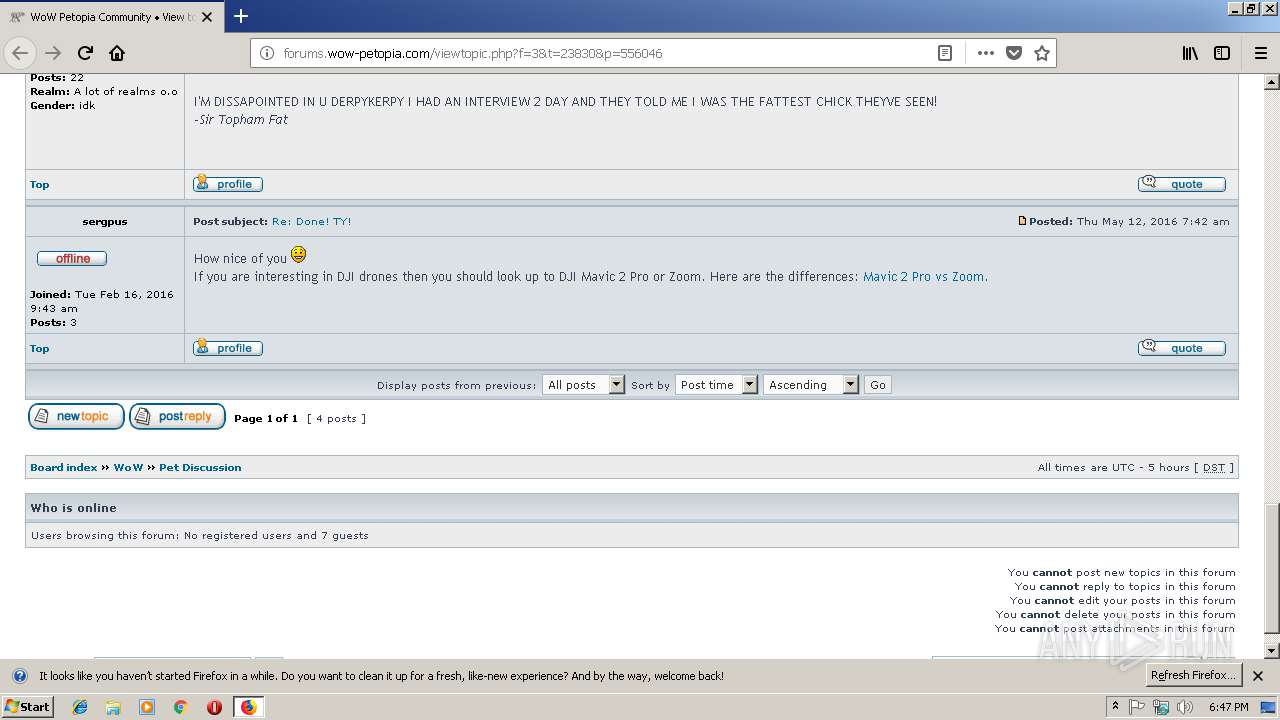
Task: Open Windows Explorer from the taskbar
Action: (x=113, y=707)
